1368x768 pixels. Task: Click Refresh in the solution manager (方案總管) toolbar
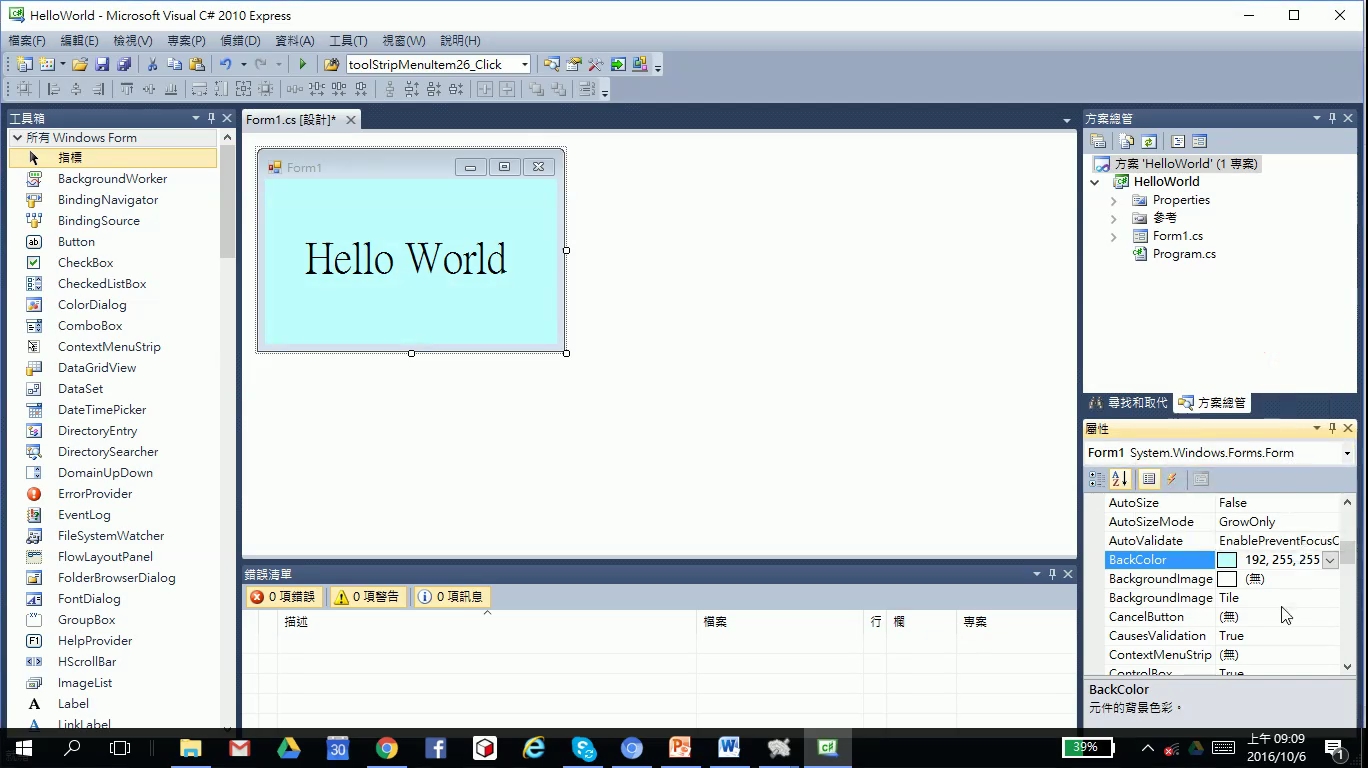(x=1149, y=141)
